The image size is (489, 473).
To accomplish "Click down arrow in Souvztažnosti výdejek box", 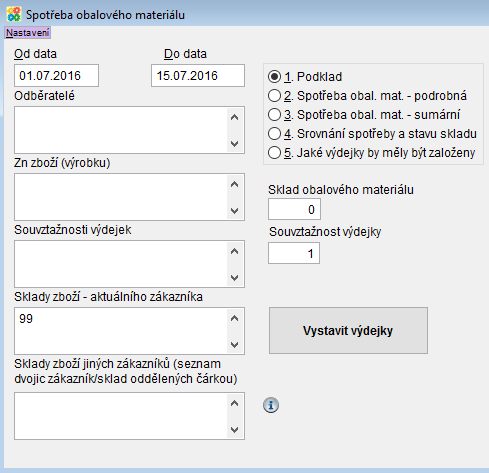I will pos(235,277).
